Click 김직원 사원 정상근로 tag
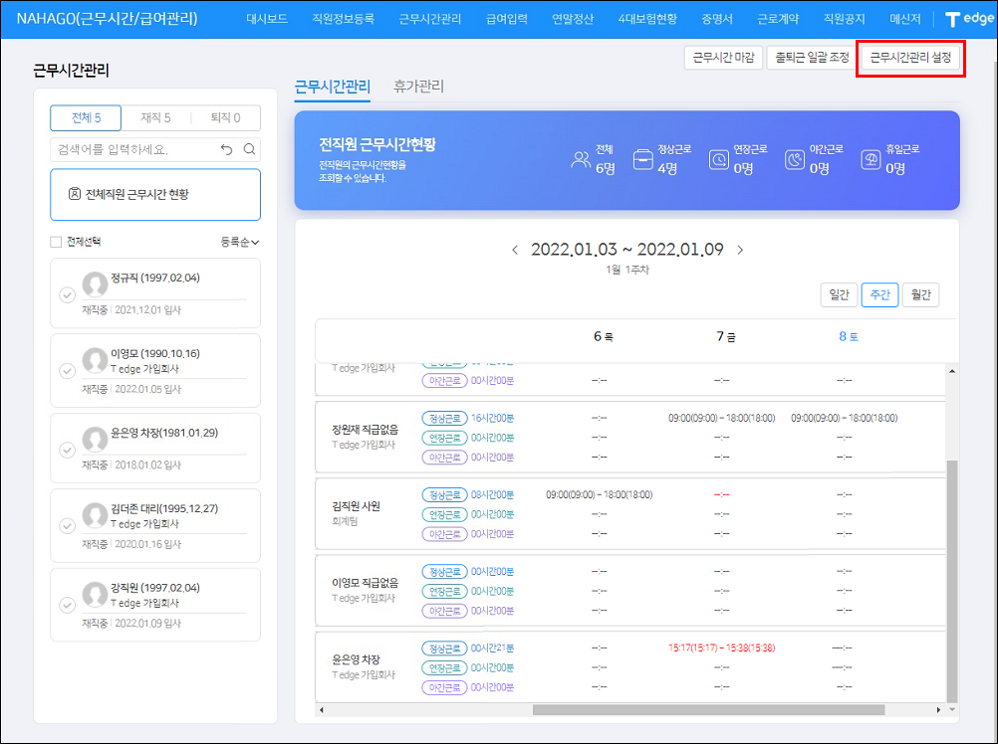 click(444, 495)
